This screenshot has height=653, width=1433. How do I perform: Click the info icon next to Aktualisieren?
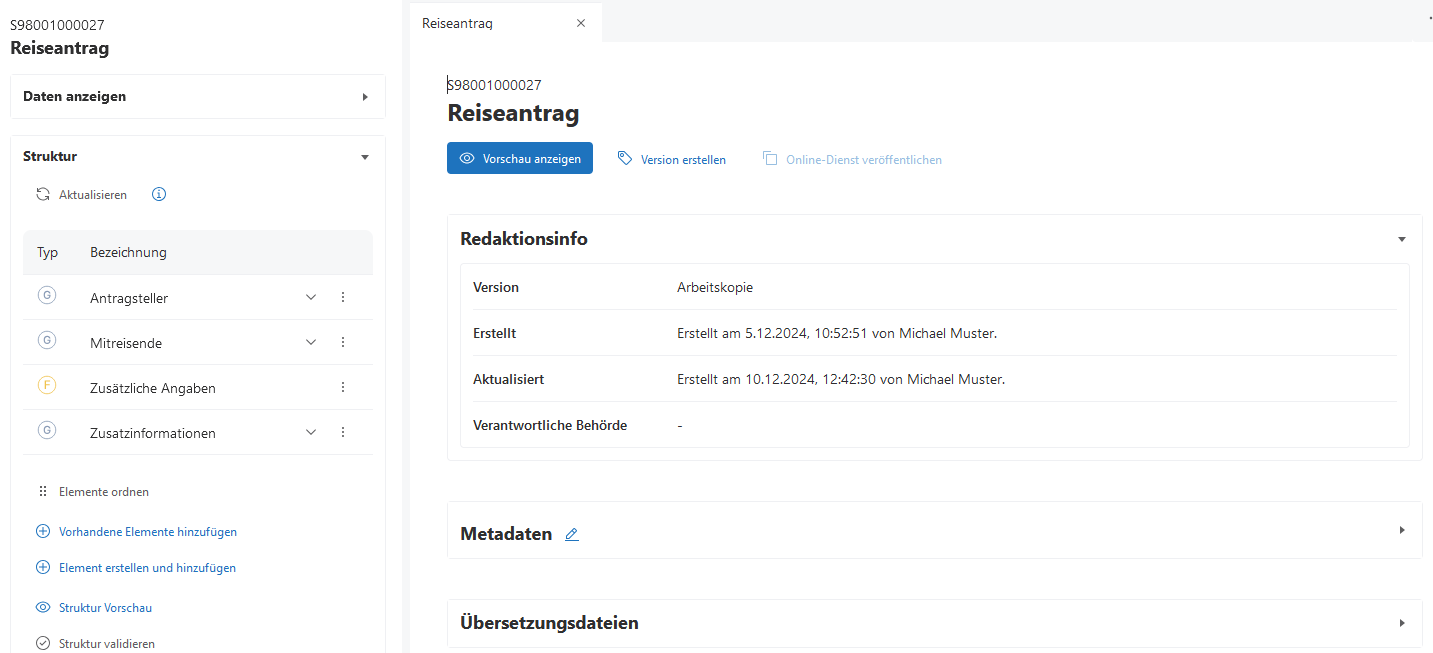tap(159, 194)
